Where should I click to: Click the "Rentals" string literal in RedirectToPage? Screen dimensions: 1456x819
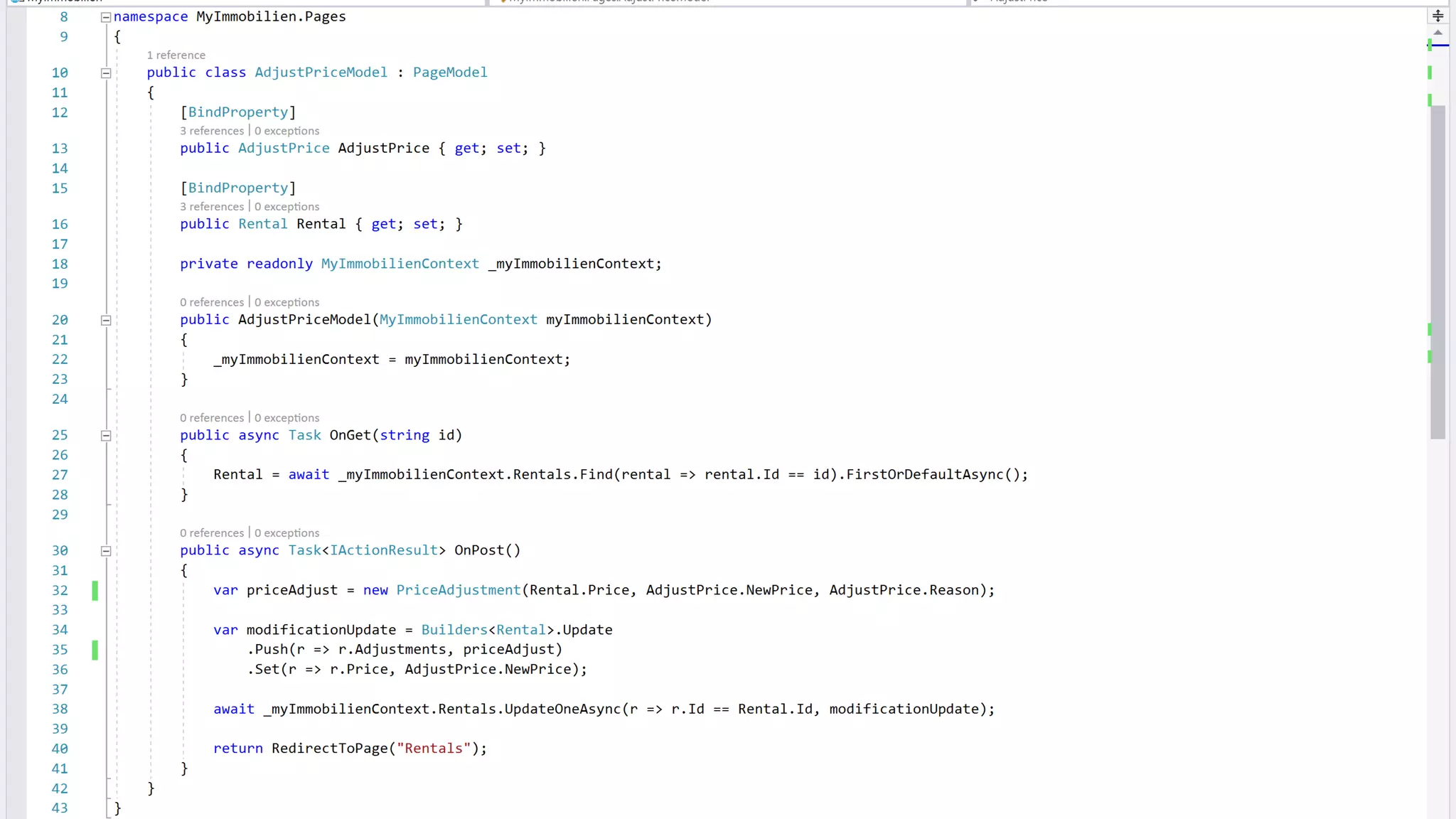point(434,749)
